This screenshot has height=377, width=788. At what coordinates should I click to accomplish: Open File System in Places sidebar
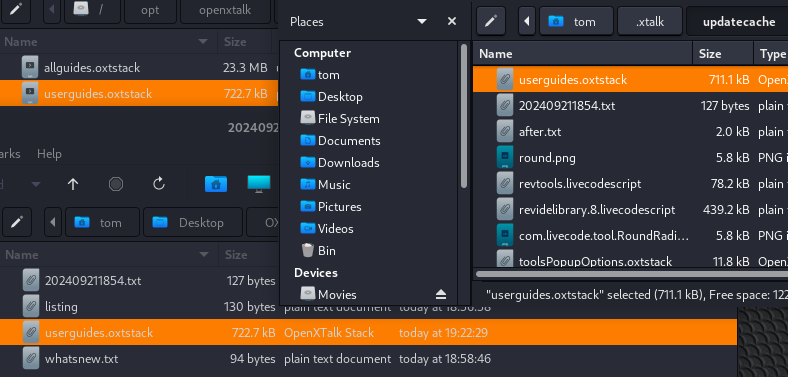pyautogui.click(x=340, y=119)
